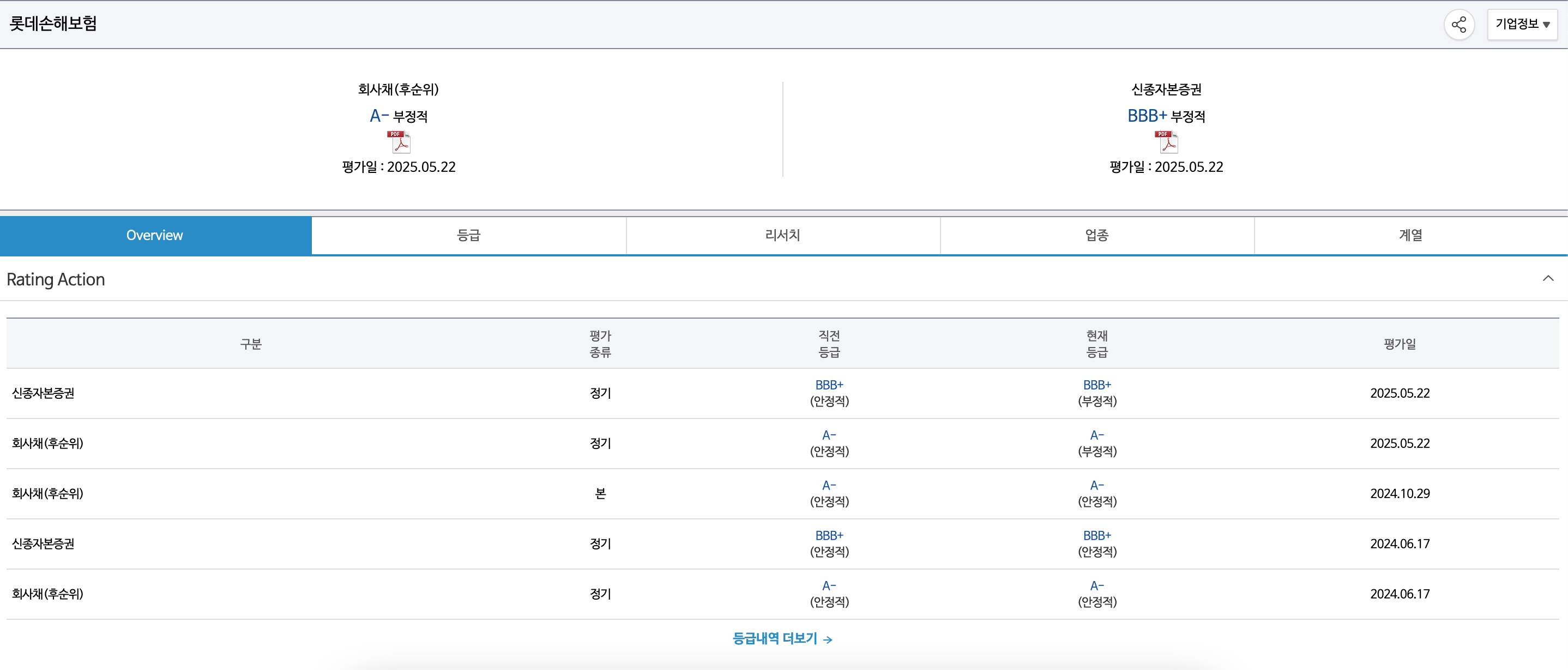
Task: Click previous A- grade dated 2025.05.22
Action: tap(829, 435)
